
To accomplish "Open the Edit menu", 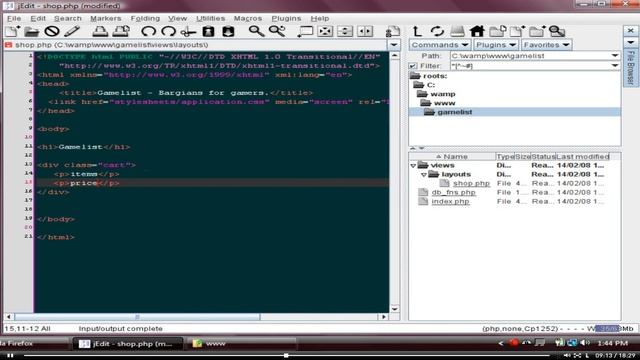I will [x=38, y=18].
